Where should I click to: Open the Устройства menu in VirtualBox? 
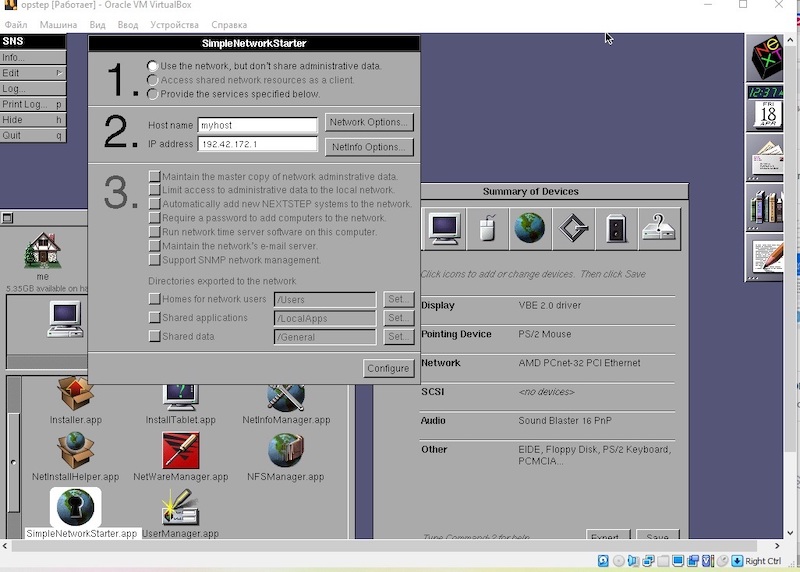pyautogui.click(x=173, y=24)
